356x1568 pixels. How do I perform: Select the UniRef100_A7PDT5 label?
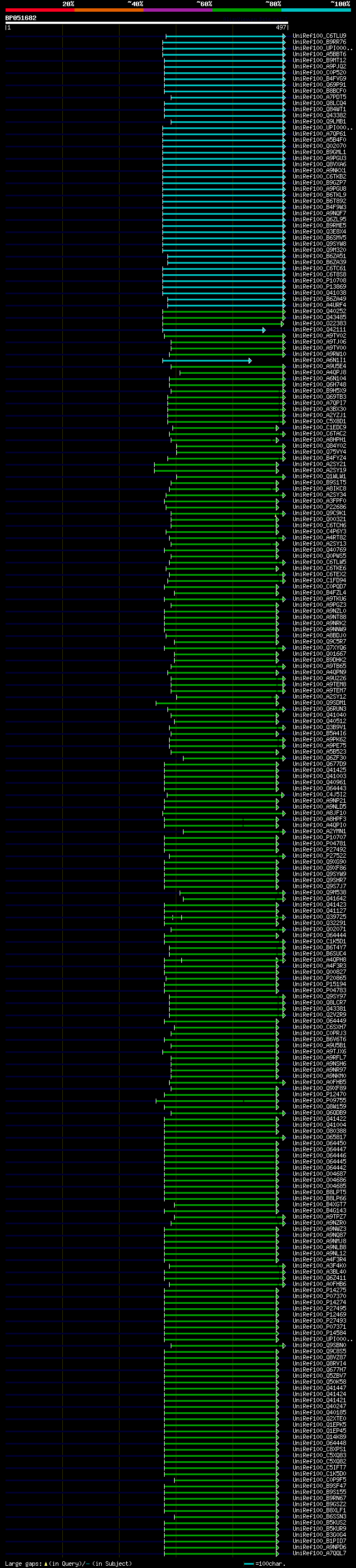[319, 97]
